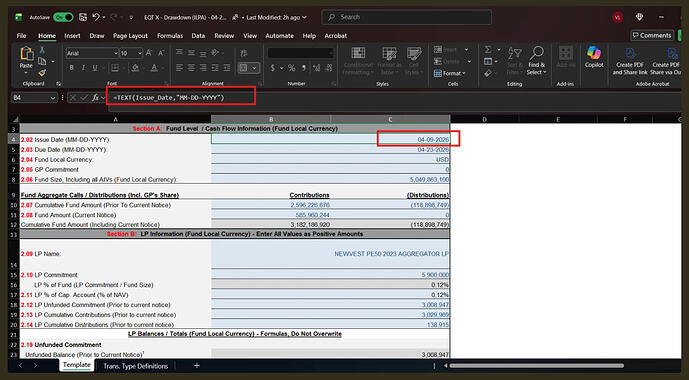Viewport: 689px width, 380px height.
Task: Open AutoSum dropdown arrow
Action: click(x=499, y=50)
